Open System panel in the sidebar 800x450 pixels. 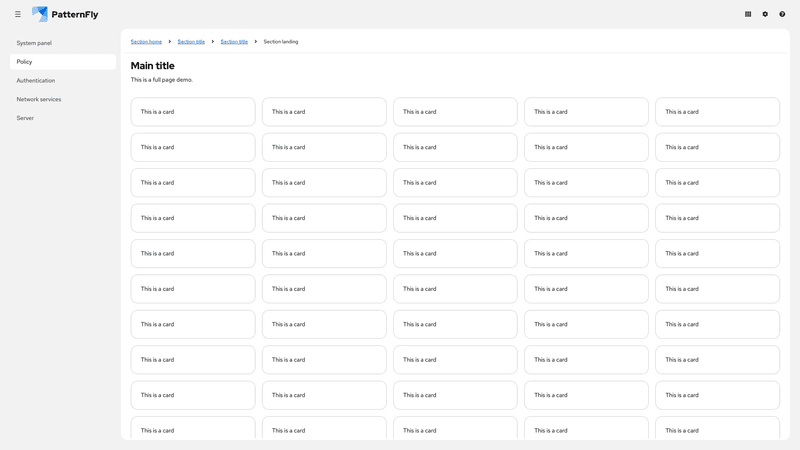[34, 43]
